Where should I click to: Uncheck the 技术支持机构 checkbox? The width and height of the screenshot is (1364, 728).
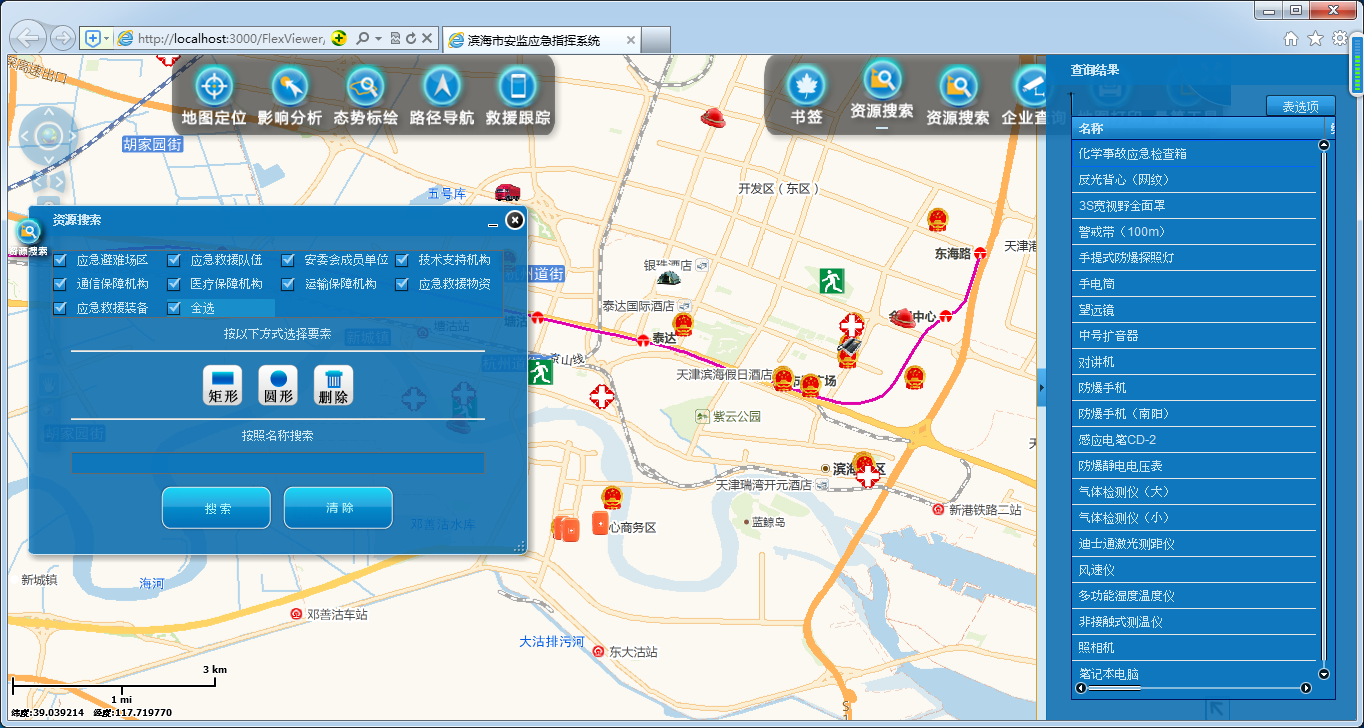401,260
